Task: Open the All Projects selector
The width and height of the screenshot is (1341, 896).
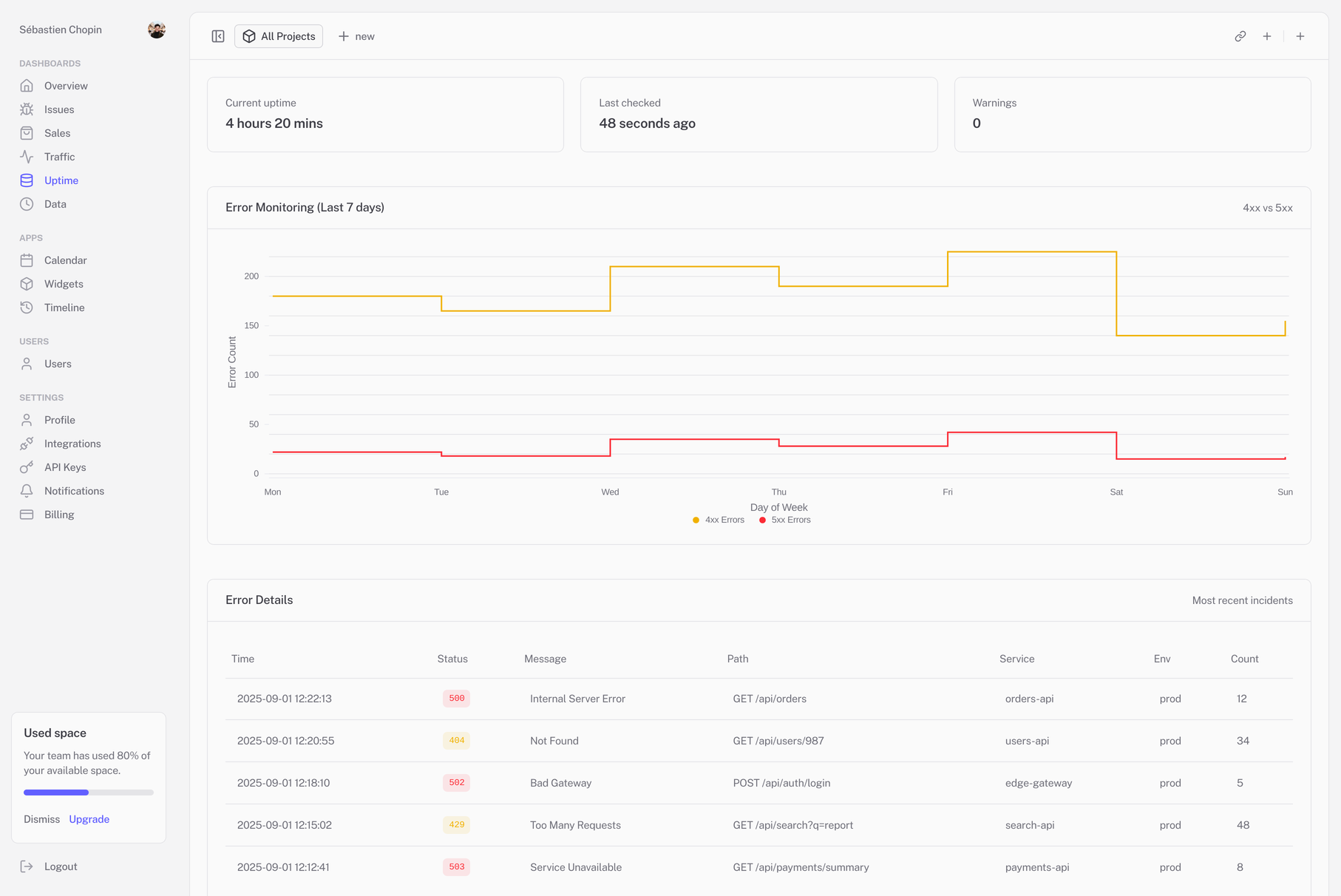Action: pyautogui.click(x=279, y=36)
